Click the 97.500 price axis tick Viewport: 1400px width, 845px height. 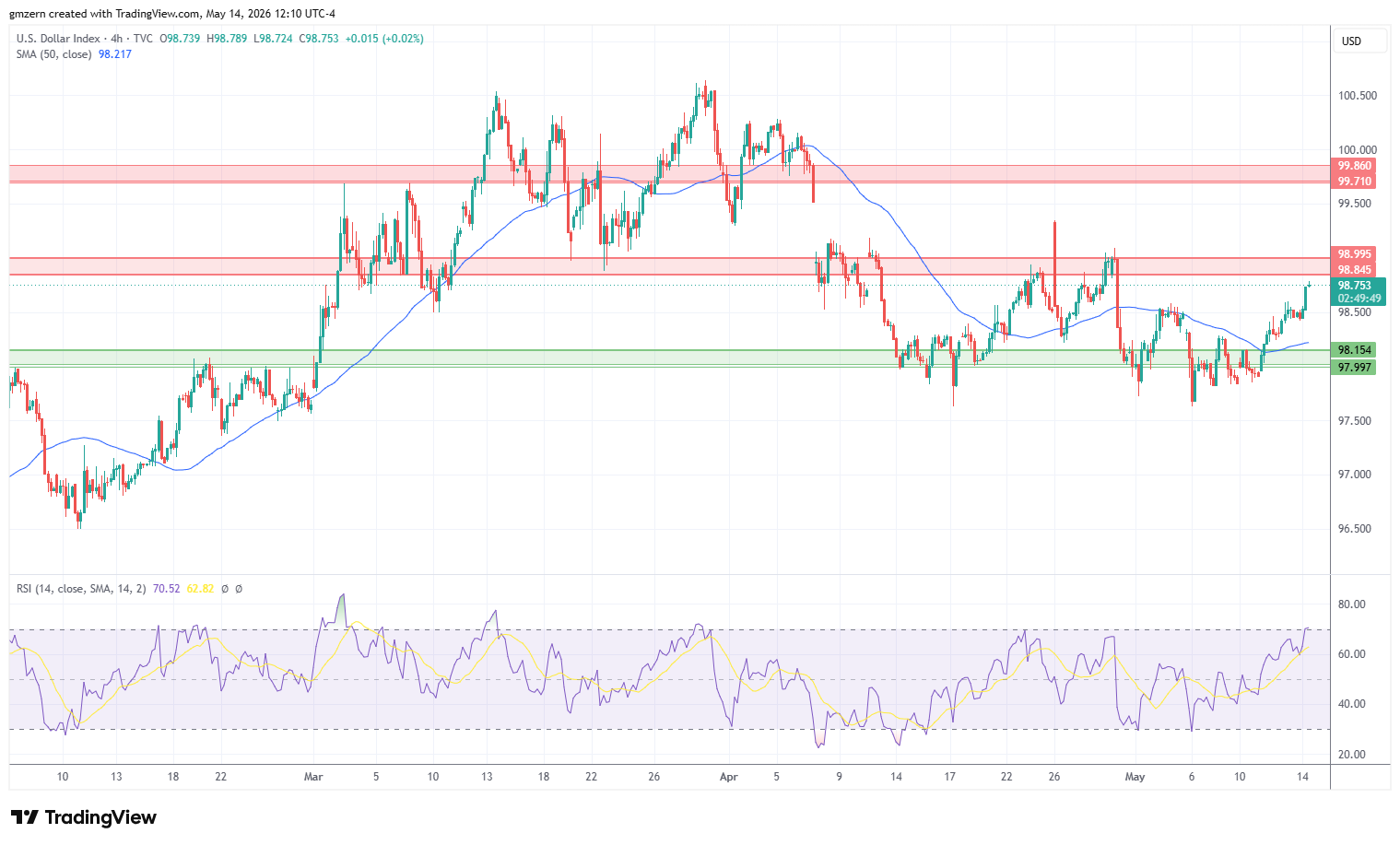[x=1355, y=421]
